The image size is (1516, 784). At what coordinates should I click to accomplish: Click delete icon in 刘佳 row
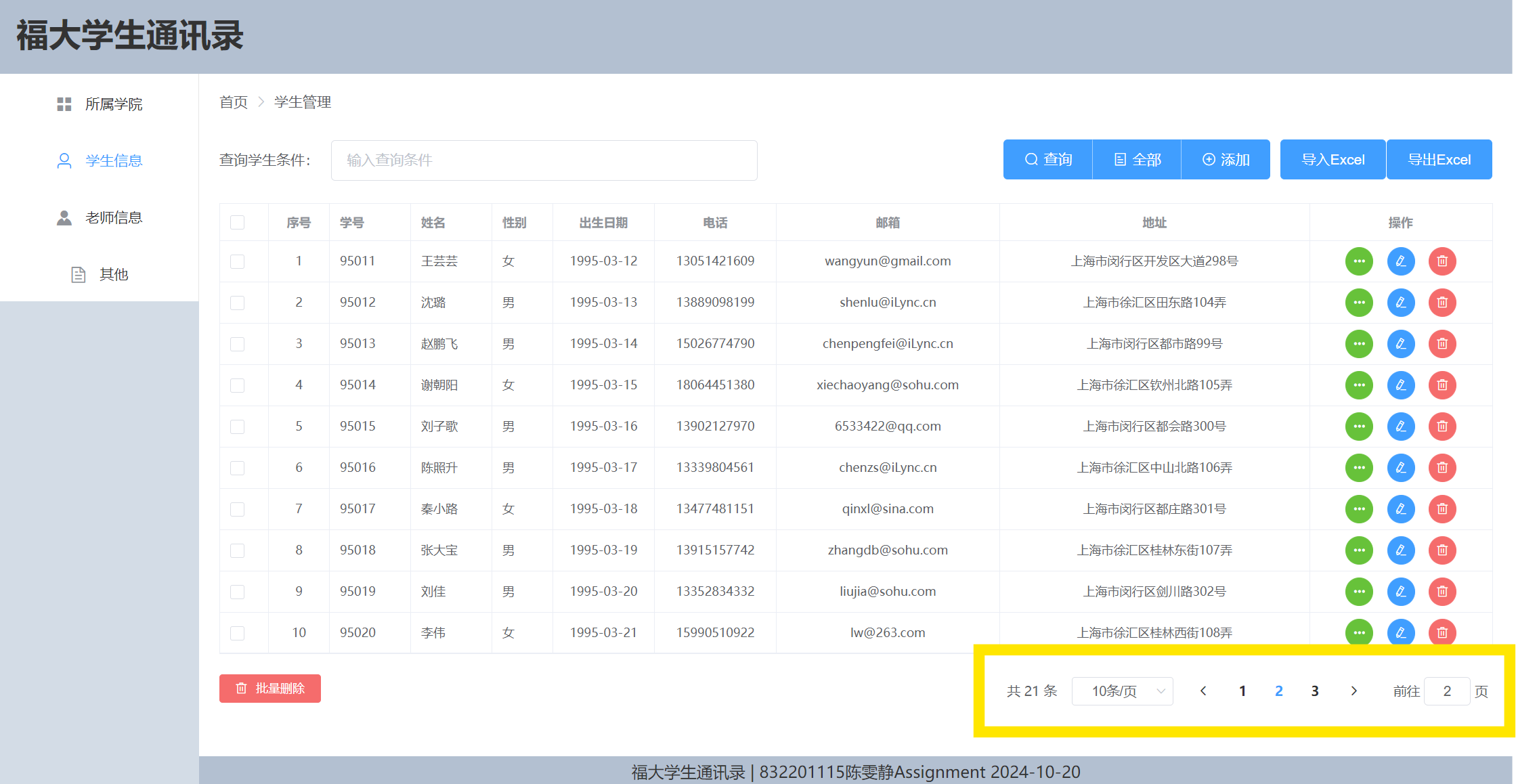(x=1442, y=592)
